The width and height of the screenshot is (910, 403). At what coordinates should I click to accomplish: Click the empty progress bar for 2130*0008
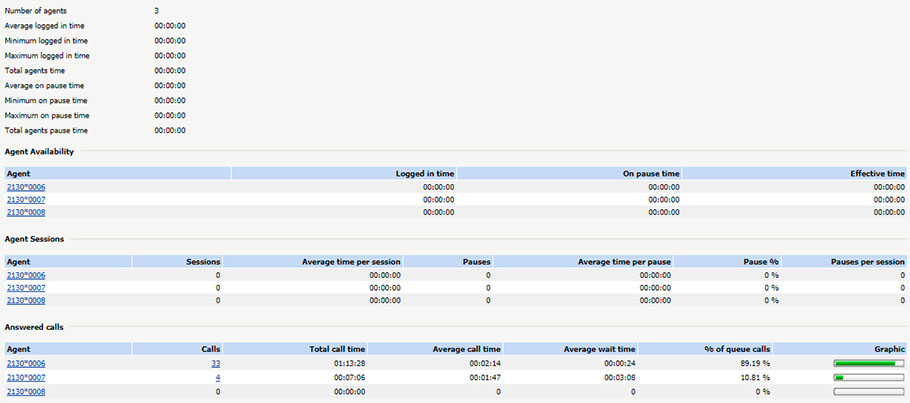(868, 392)
